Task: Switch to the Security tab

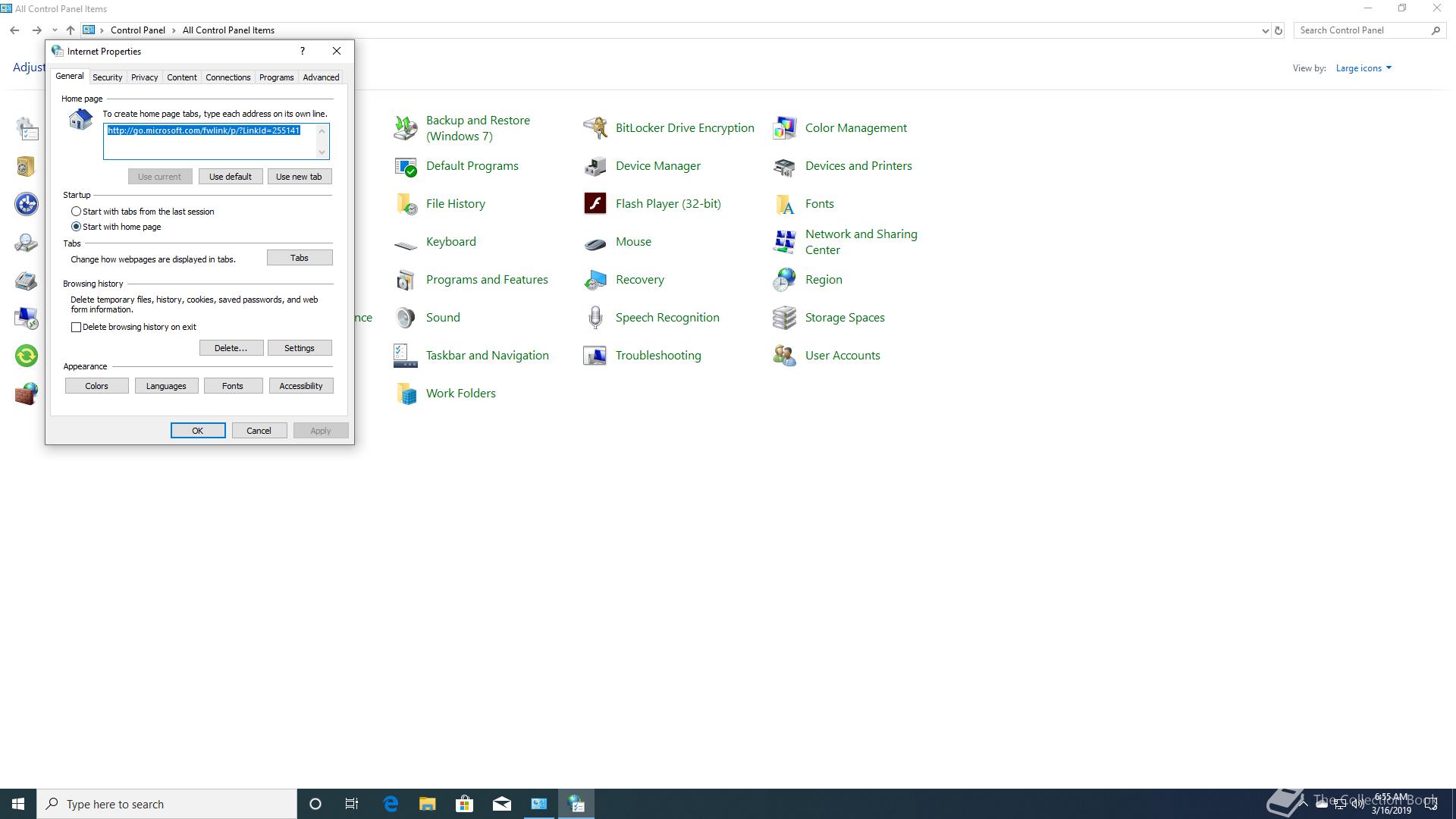Action: click(107, 77)
